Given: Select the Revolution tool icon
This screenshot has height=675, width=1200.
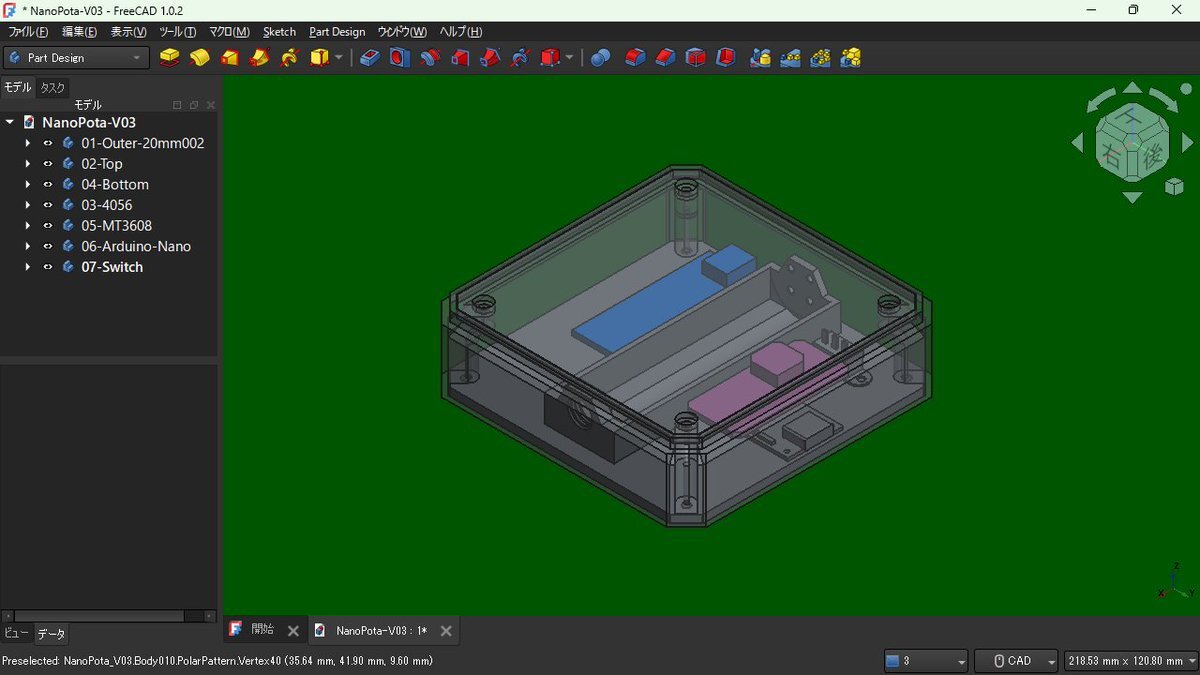Looking at the screenshot, I should pyautogui.click(x=200, y=58).
